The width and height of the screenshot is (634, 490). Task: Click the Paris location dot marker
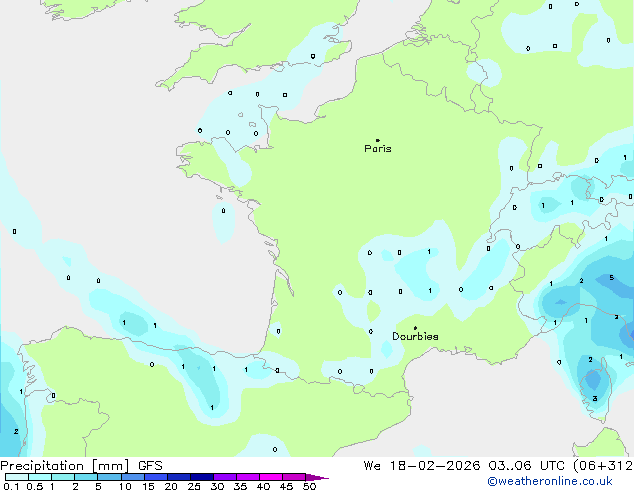378,140
